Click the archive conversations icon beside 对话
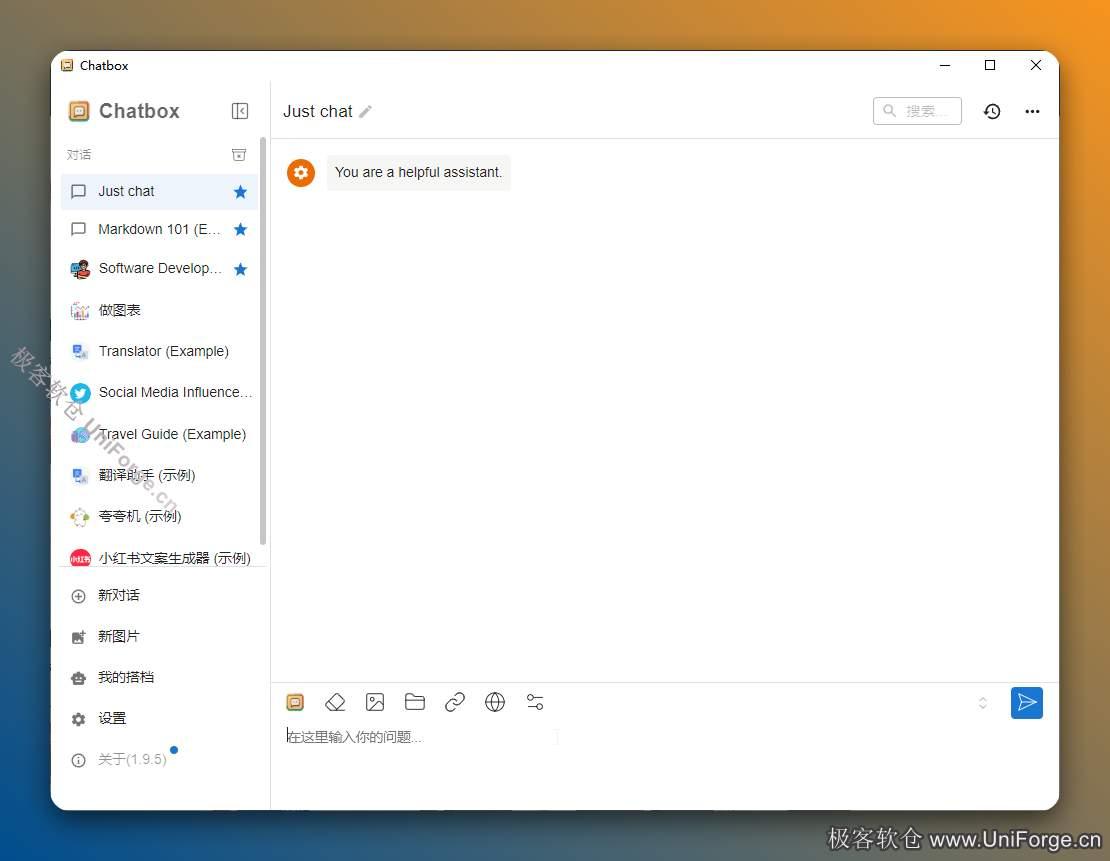The image size is (1110, 861). point(239,154)
